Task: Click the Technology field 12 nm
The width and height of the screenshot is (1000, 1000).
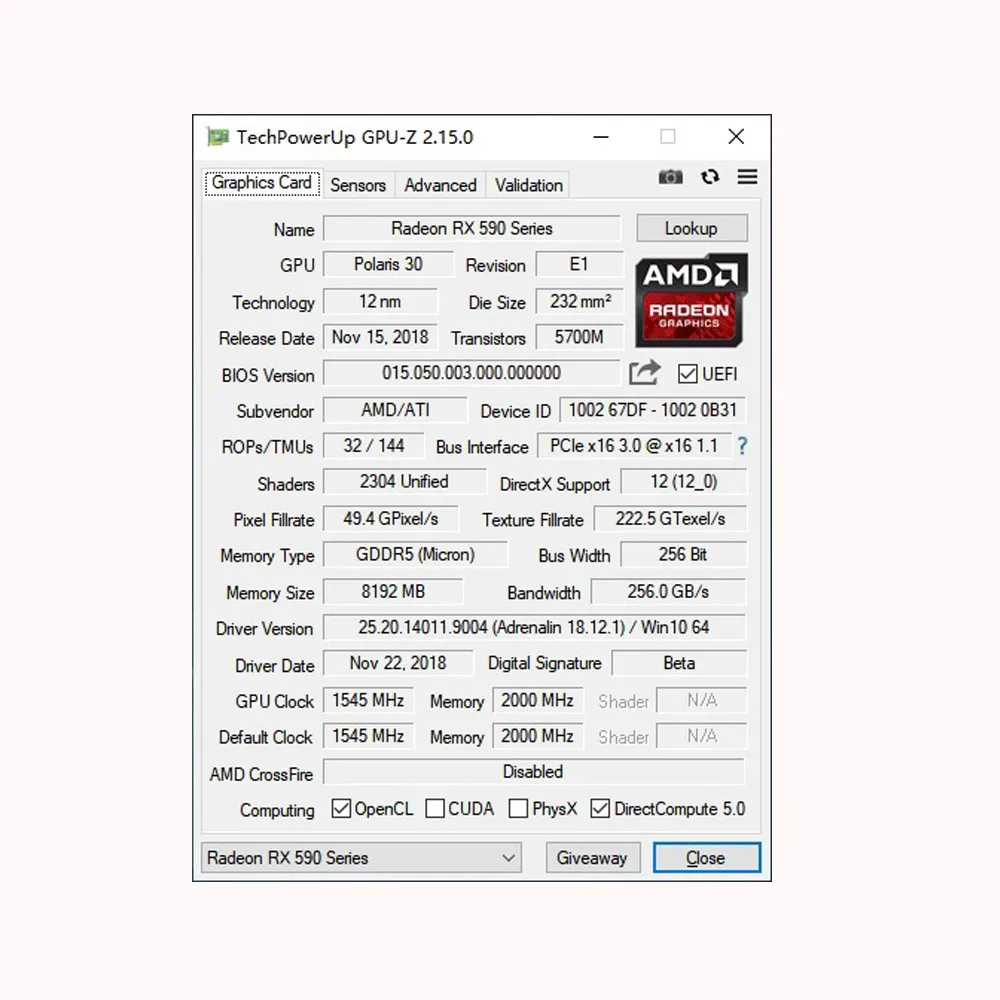Action: pyautogui.click(x=381, y=301)
